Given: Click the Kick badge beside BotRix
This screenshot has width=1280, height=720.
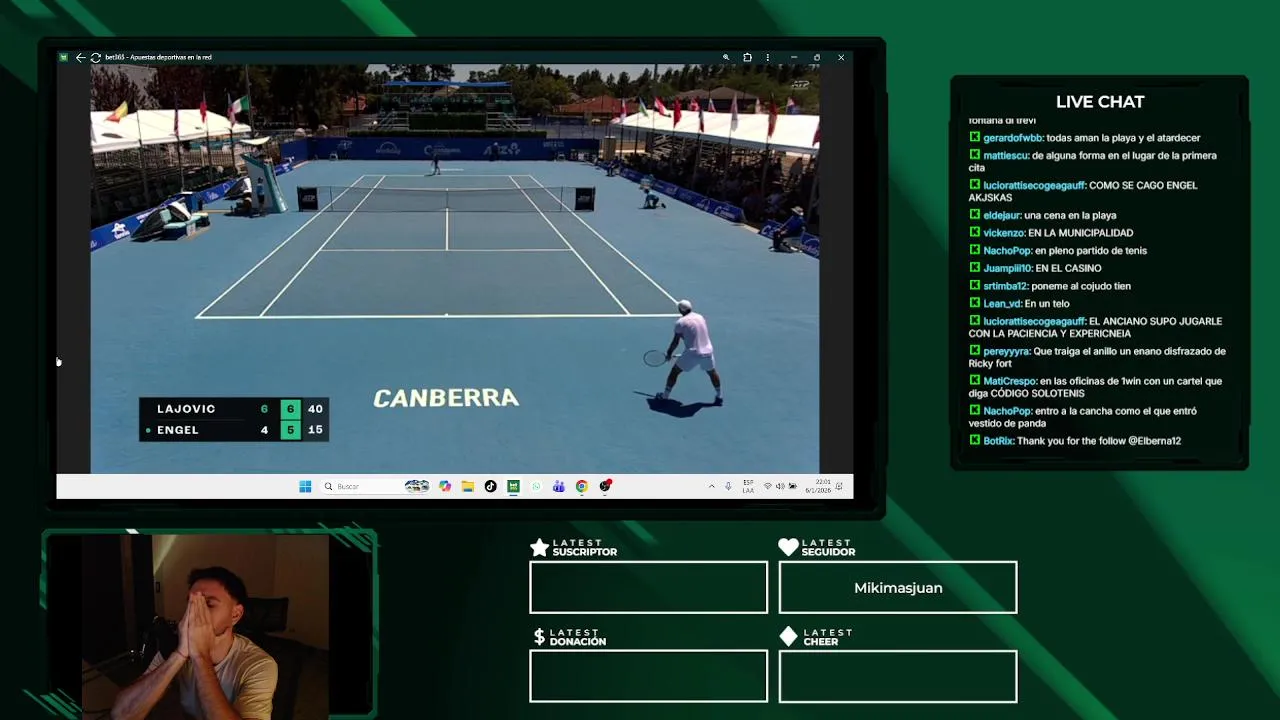Looking at the screenshot, I should tap(975, 440).
